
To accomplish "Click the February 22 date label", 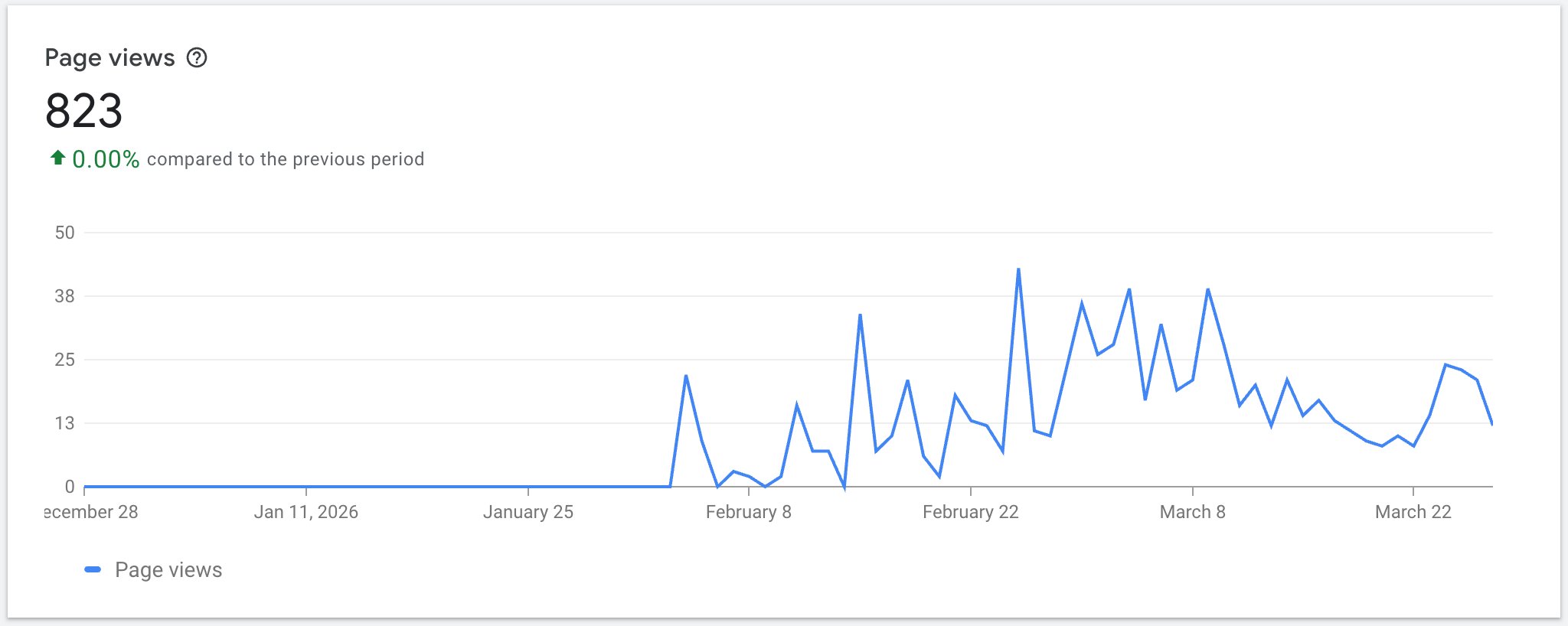I will pos(970,512).
